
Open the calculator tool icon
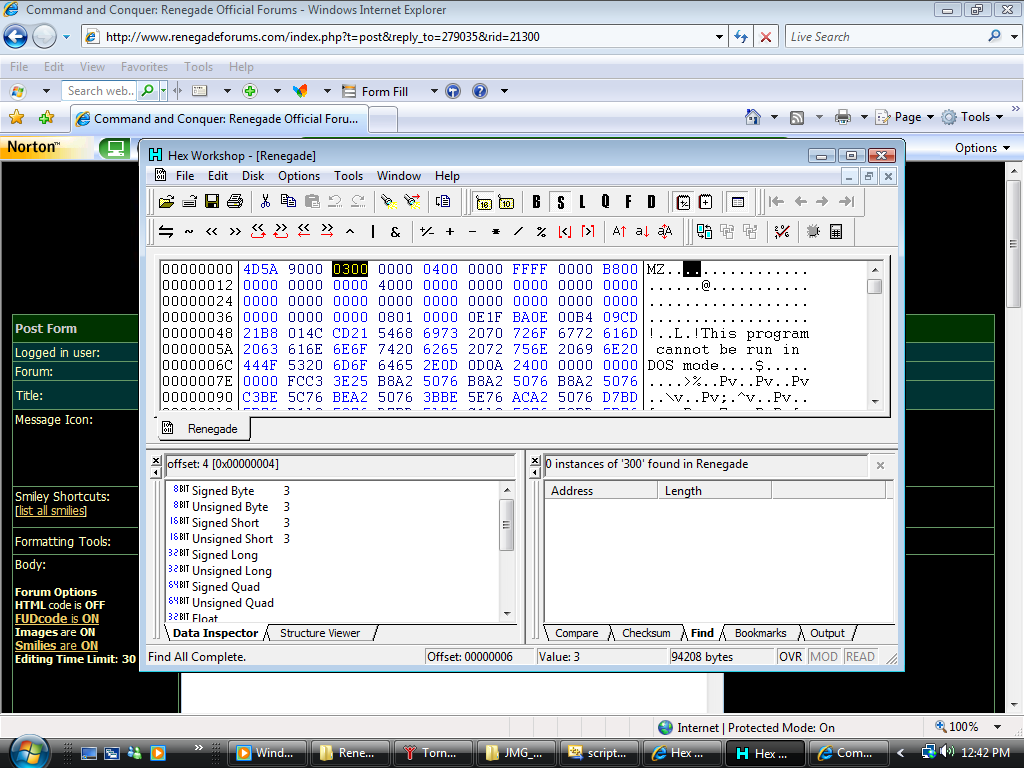coord(836,231)
